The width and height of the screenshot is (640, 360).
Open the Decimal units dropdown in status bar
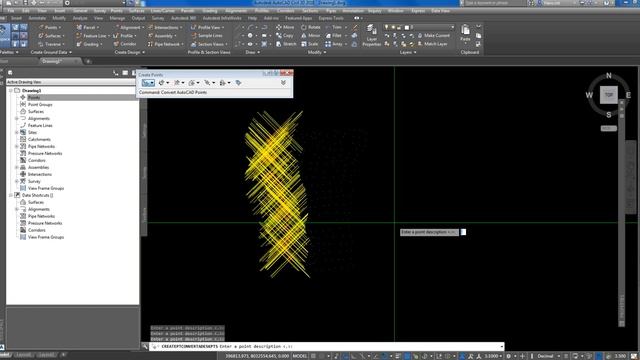coord(548,356)
